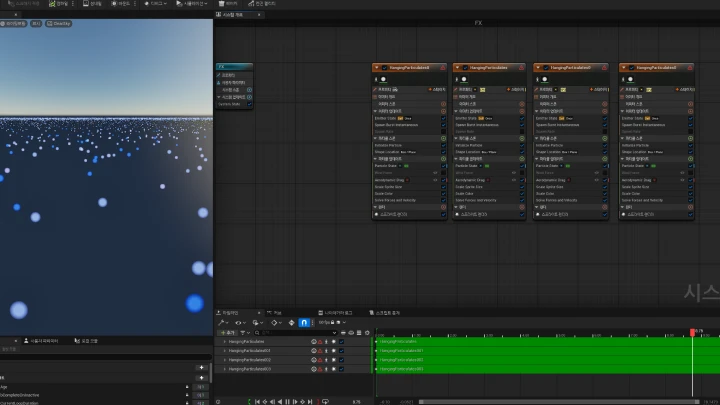Click the green set-start bracket icon

249,402
